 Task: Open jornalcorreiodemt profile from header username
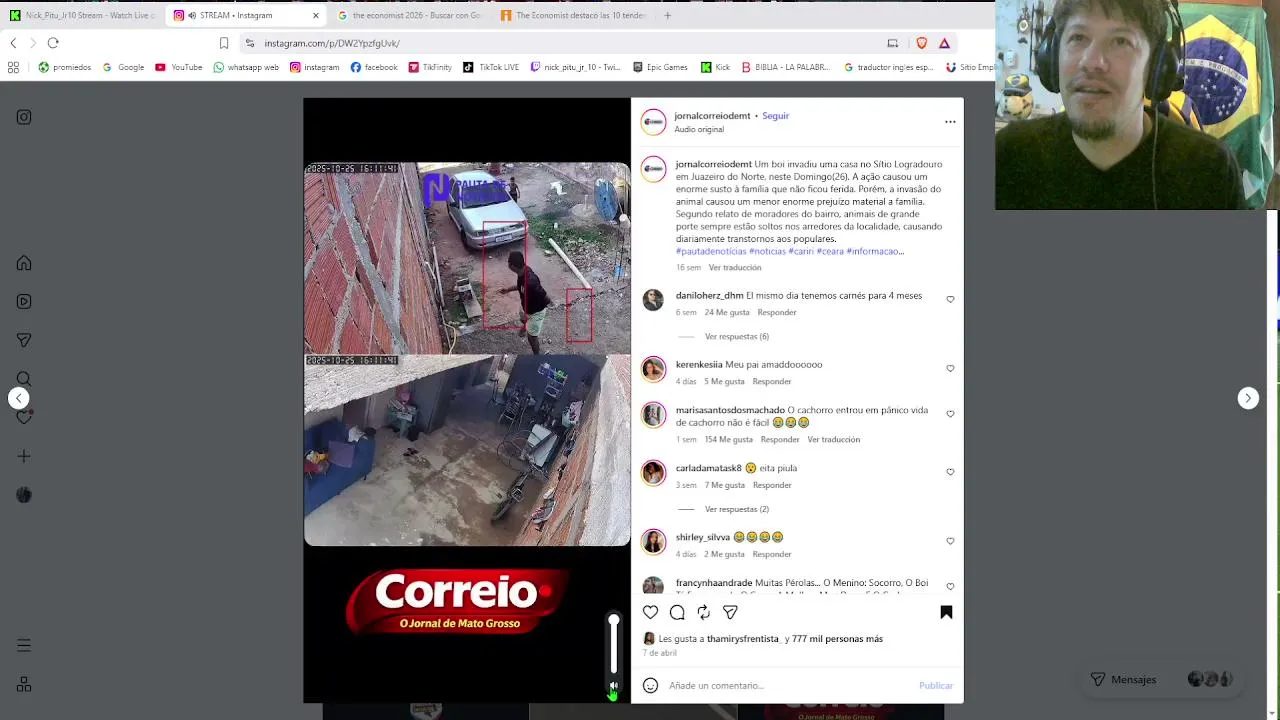coord(712,116)
